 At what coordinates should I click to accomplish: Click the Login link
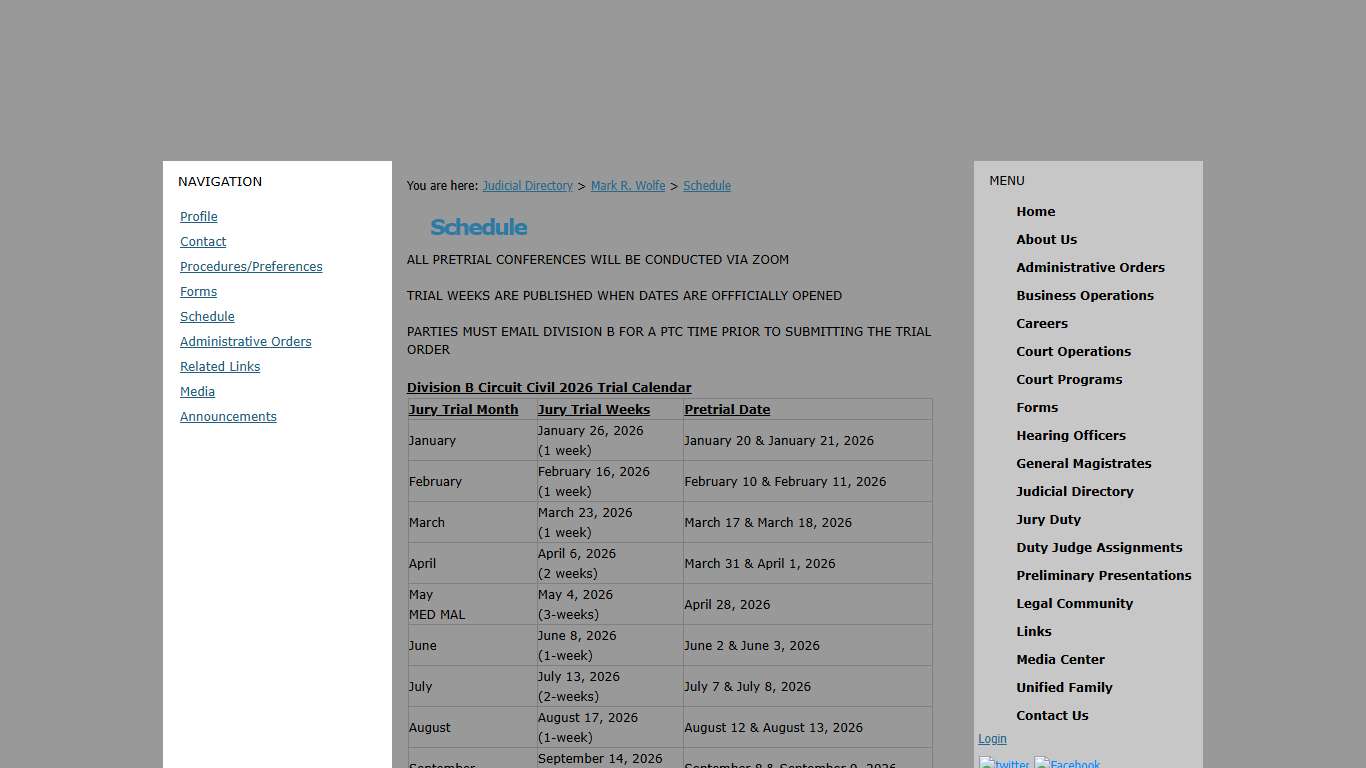pos(992,738)
